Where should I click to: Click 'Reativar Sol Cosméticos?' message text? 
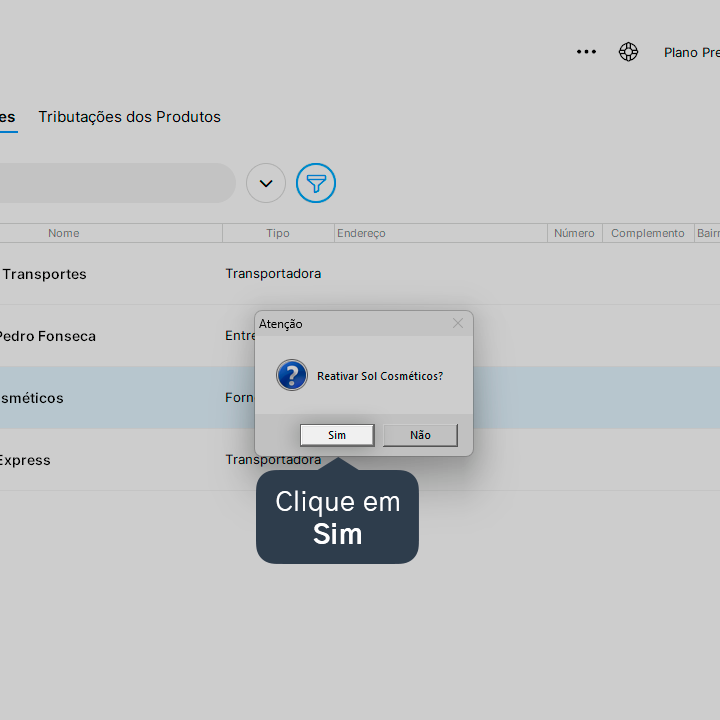coord(380,376)
